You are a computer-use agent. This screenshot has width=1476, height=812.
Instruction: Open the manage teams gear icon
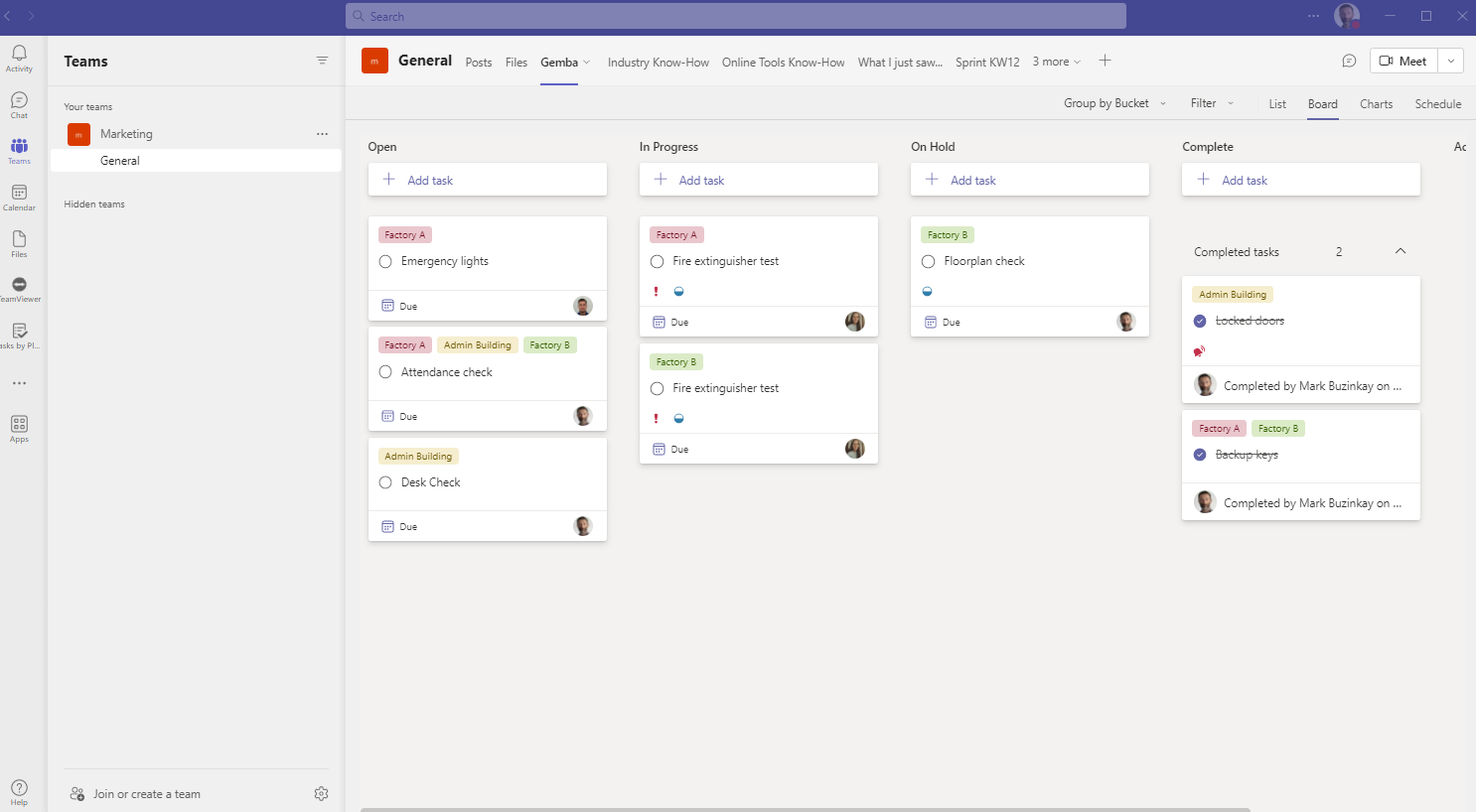(321, 793)
